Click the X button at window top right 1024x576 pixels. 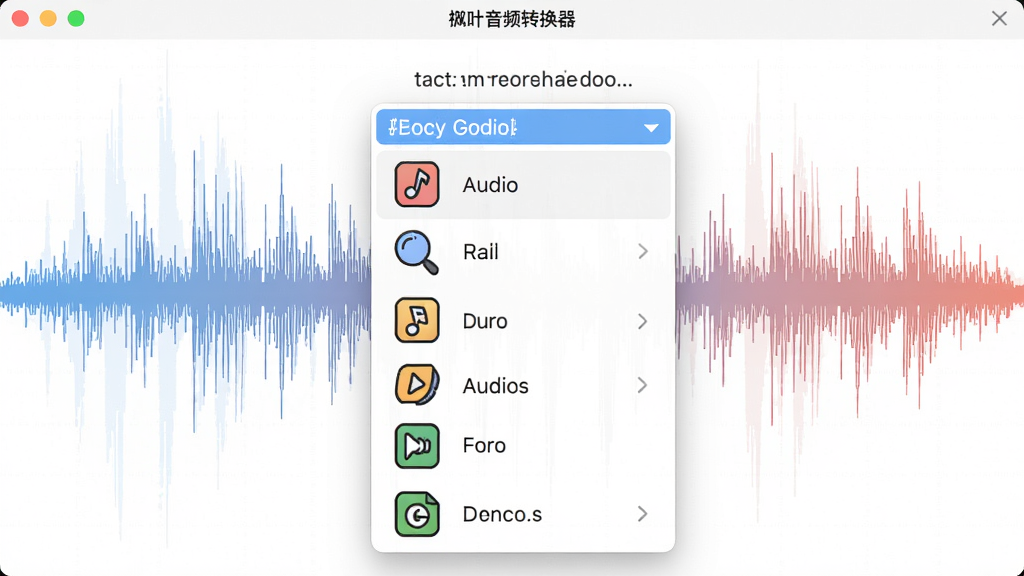(x=999, y=18)
